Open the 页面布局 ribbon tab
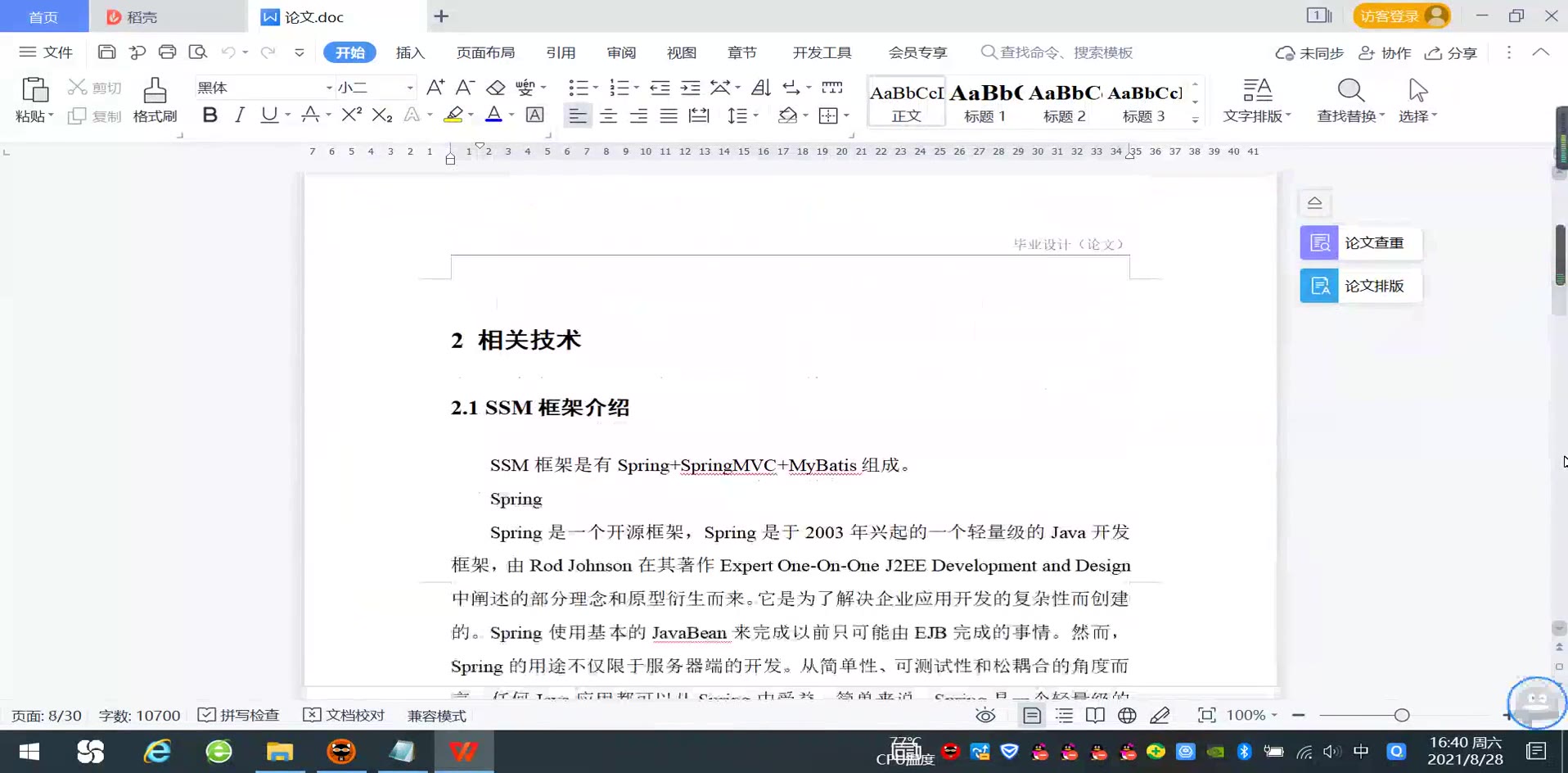Image resolution: width=1568 pixels, height=773 pixels. (485, 52)
